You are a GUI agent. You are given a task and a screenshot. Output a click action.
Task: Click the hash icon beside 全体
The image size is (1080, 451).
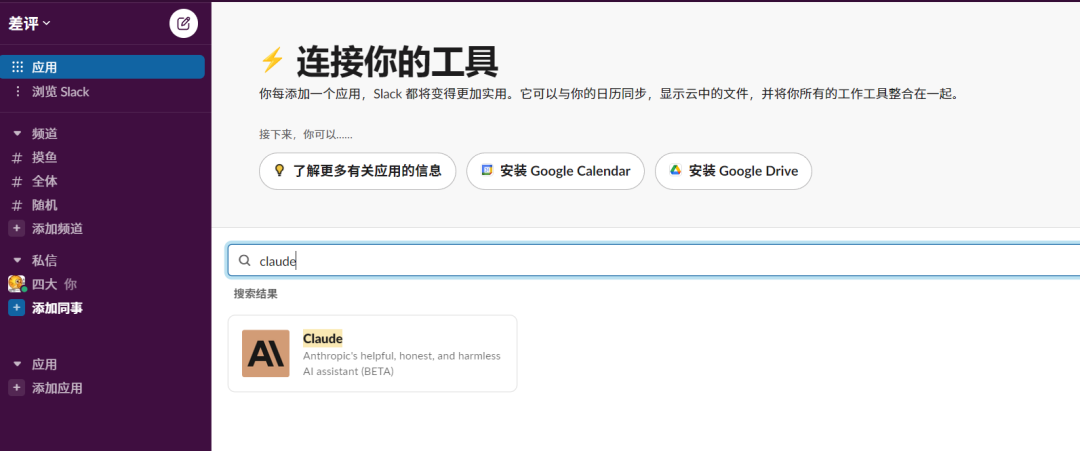click(17, 182)
